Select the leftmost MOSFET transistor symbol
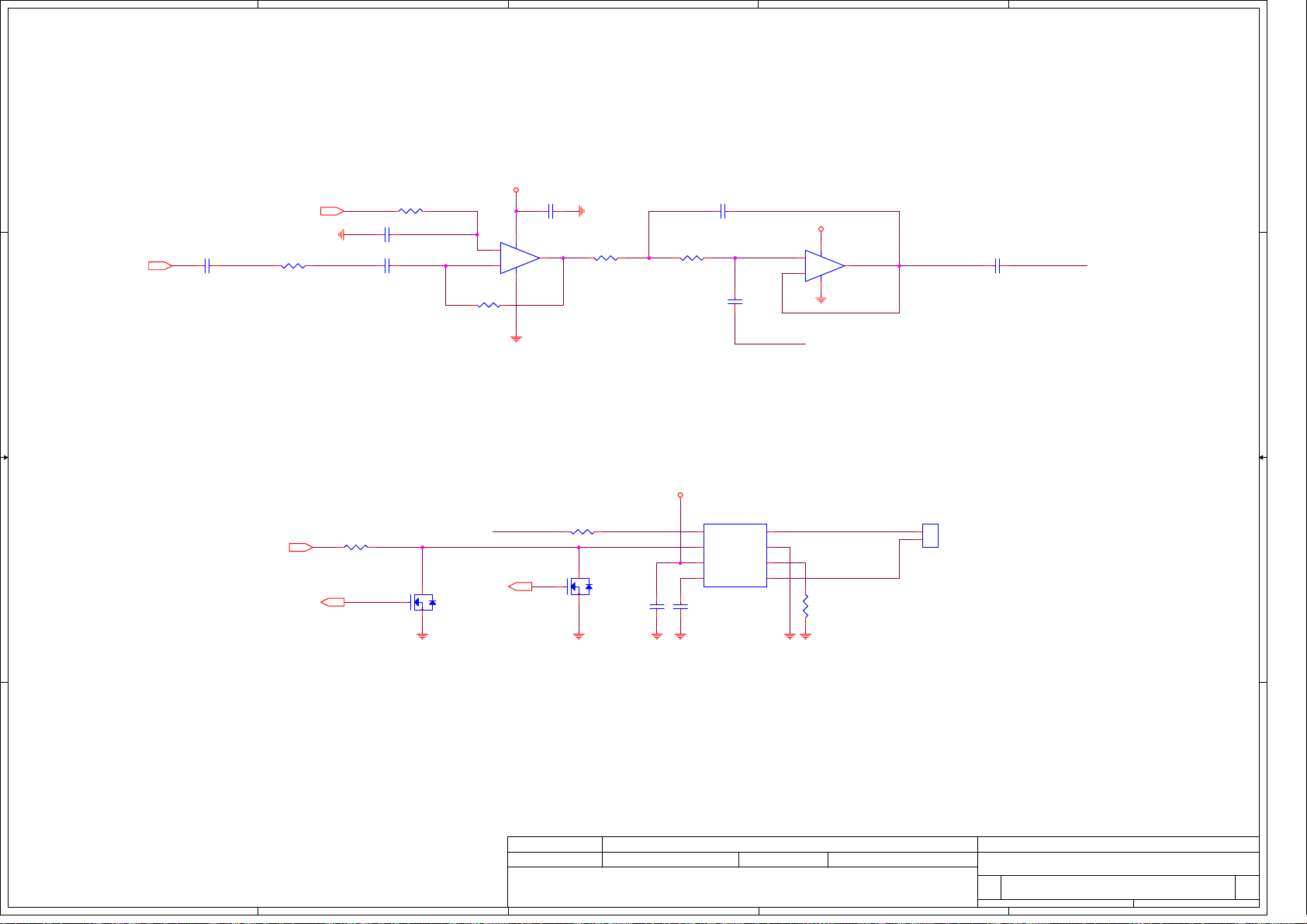 coord(423,602)
